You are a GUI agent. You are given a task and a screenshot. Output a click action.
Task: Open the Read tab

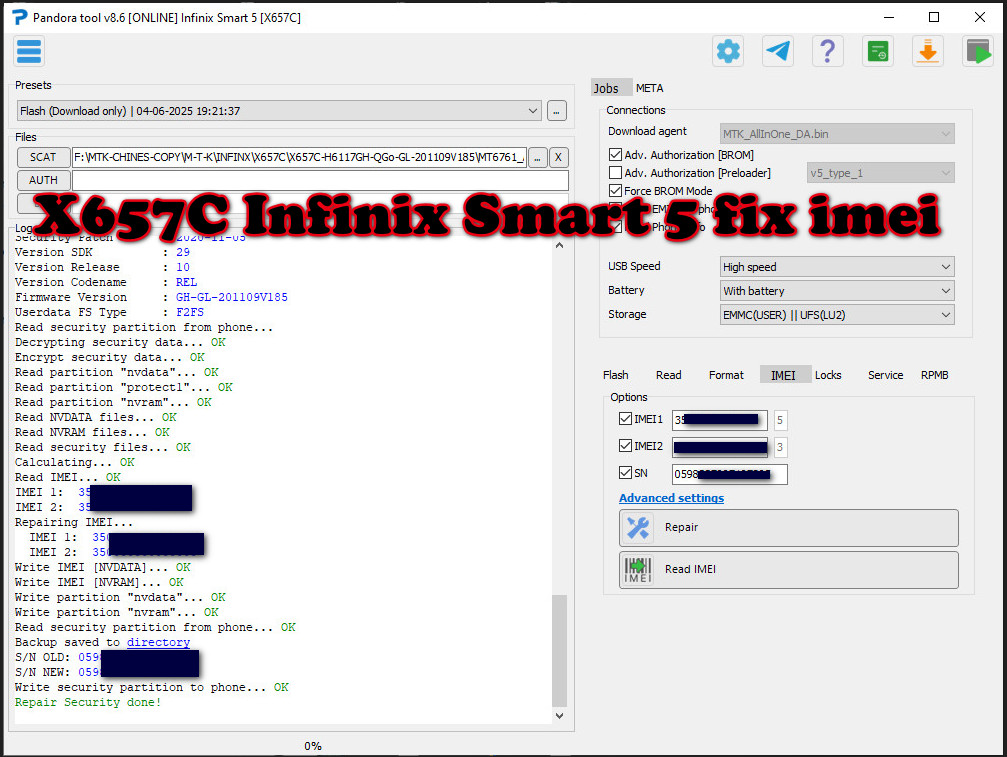[669, 375]
